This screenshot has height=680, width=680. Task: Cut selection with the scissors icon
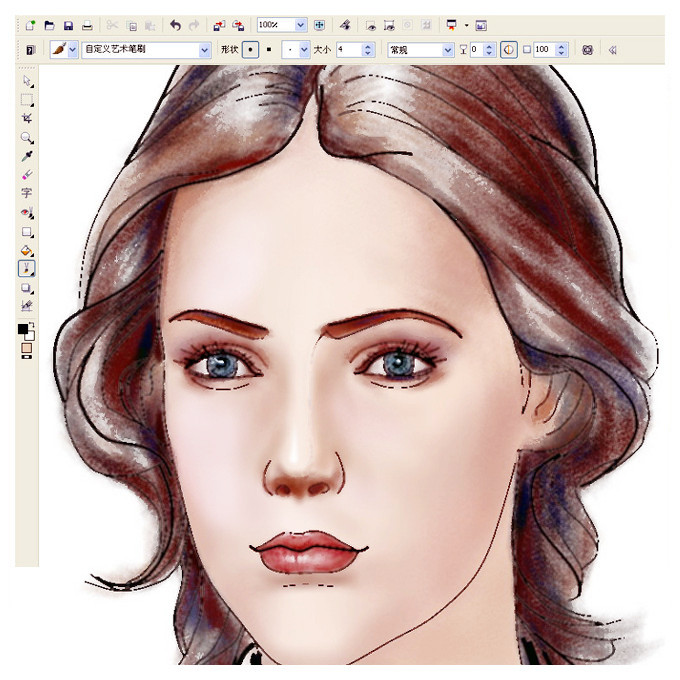click(112, 25)
